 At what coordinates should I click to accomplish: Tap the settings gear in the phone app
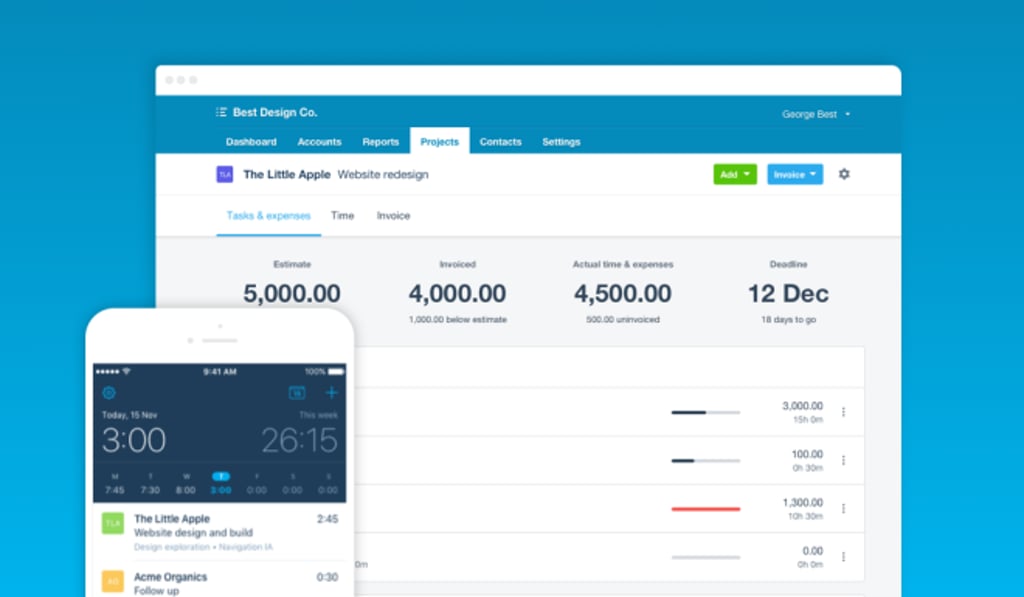109,393
